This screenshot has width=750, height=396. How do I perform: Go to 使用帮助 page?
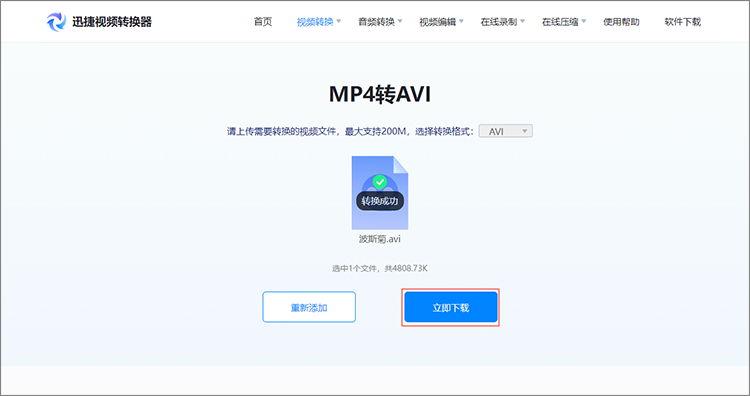[x=621, y=22]
